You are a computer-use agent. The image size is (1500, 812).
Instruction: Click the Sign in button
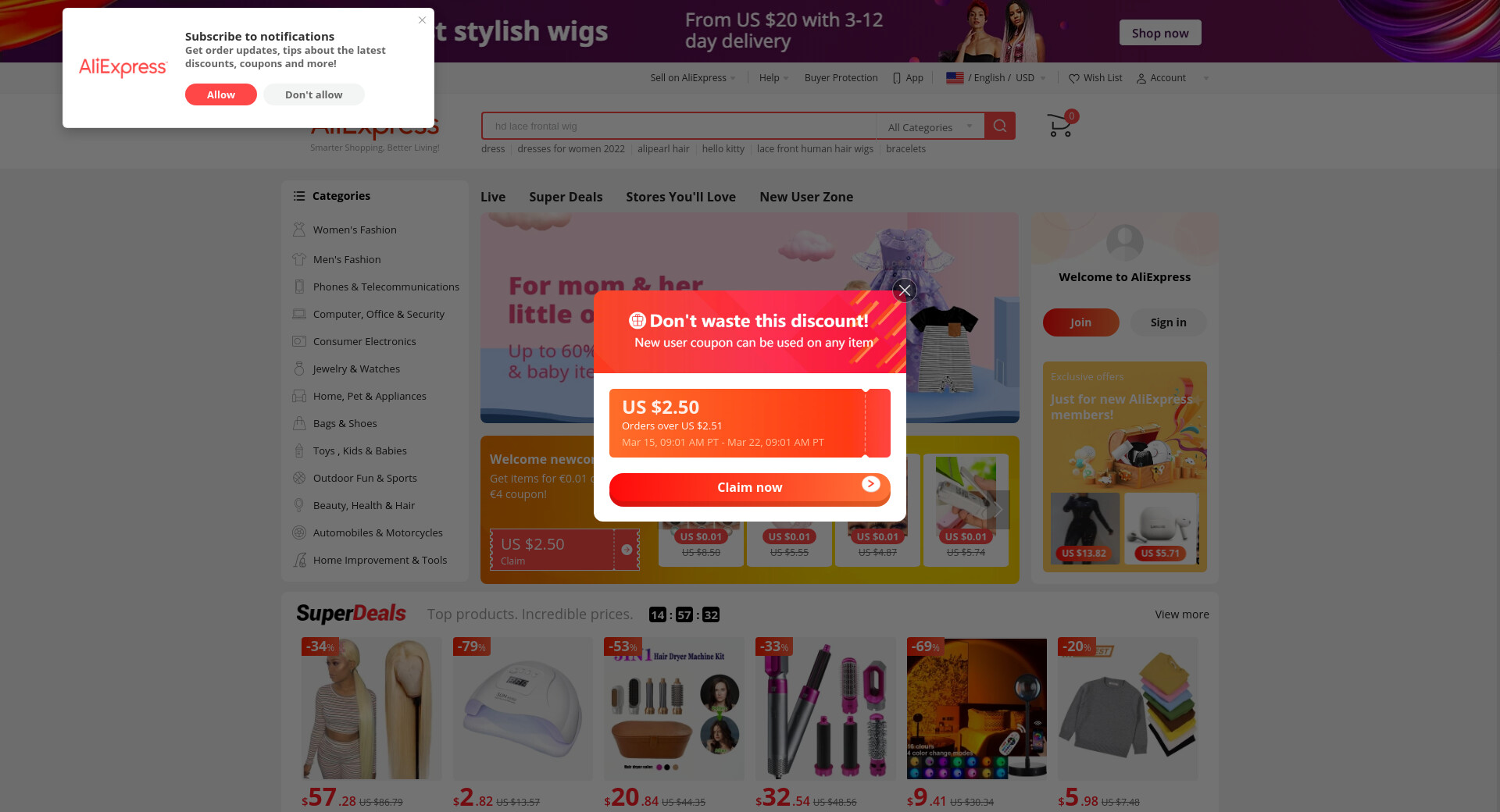pyautogui.click(x=1168, y=322)
